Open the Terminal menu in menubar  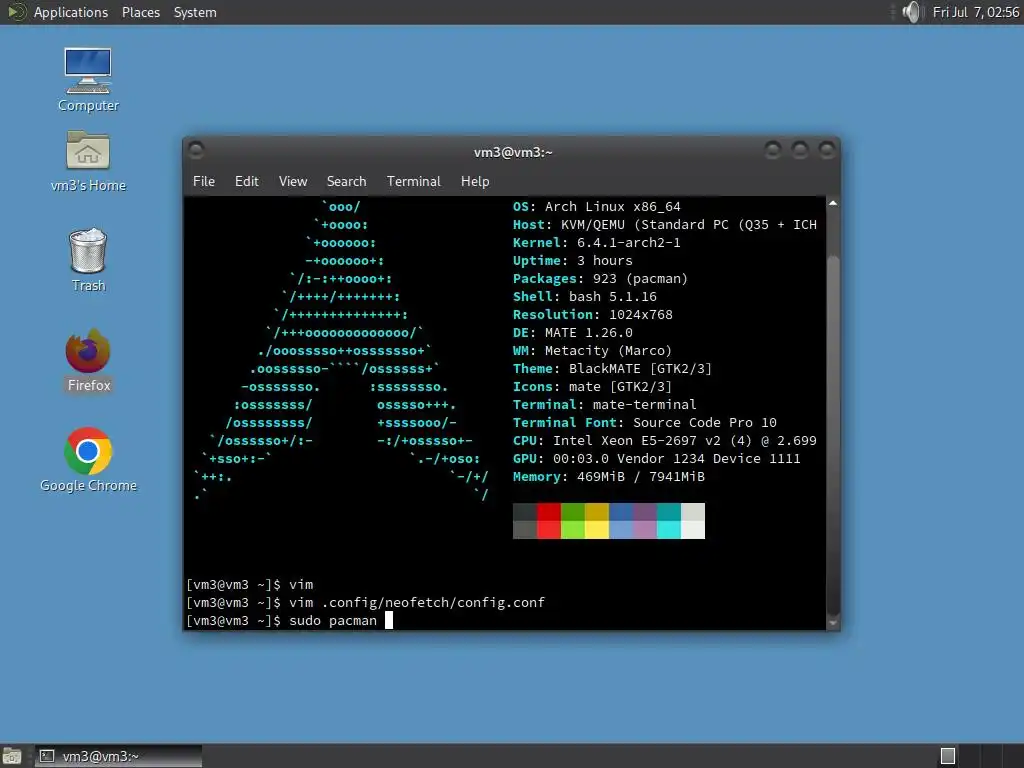(413, 182)
